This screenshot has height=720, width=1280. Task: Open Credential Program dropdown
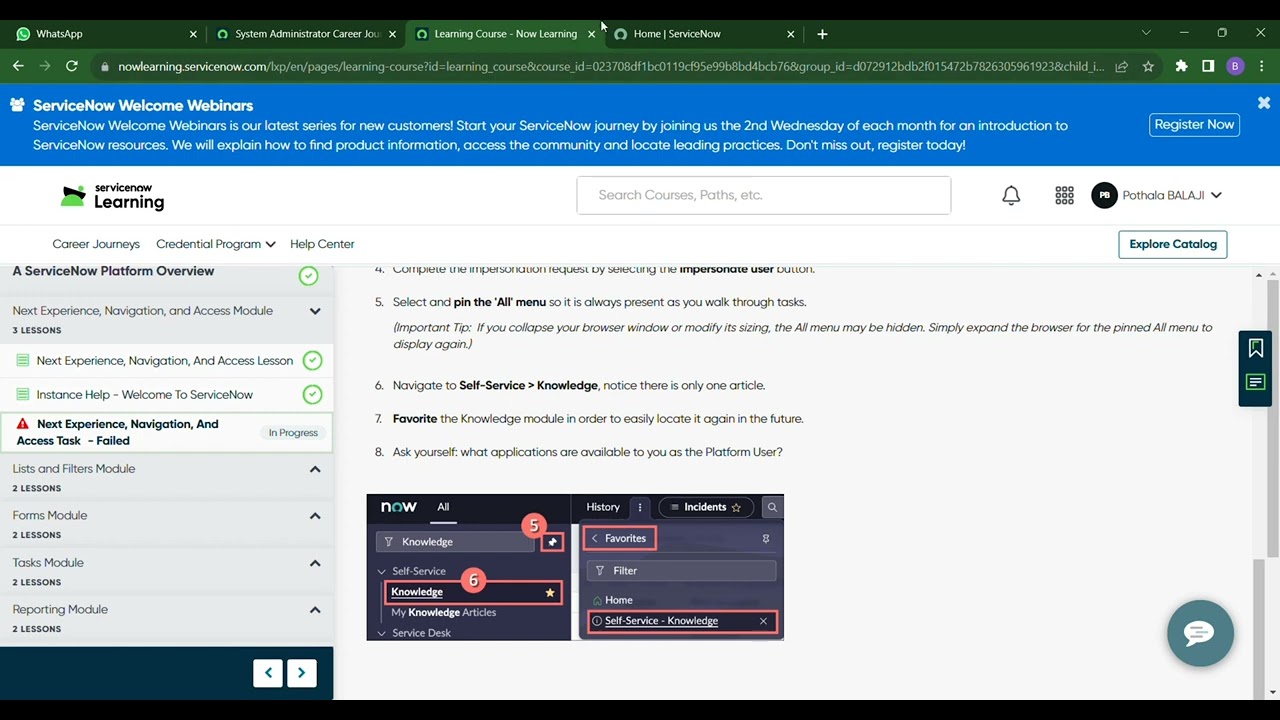(x=215, y=244)
